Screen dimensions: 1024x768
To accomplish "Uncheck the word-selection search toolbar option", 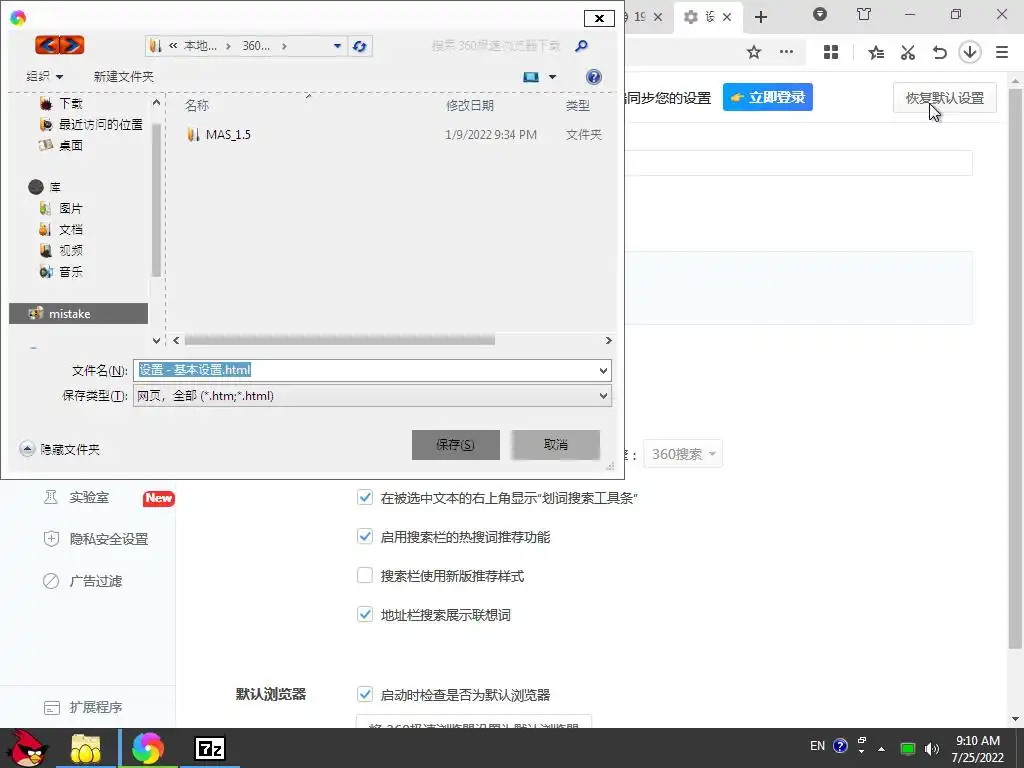I will point(365,497).
